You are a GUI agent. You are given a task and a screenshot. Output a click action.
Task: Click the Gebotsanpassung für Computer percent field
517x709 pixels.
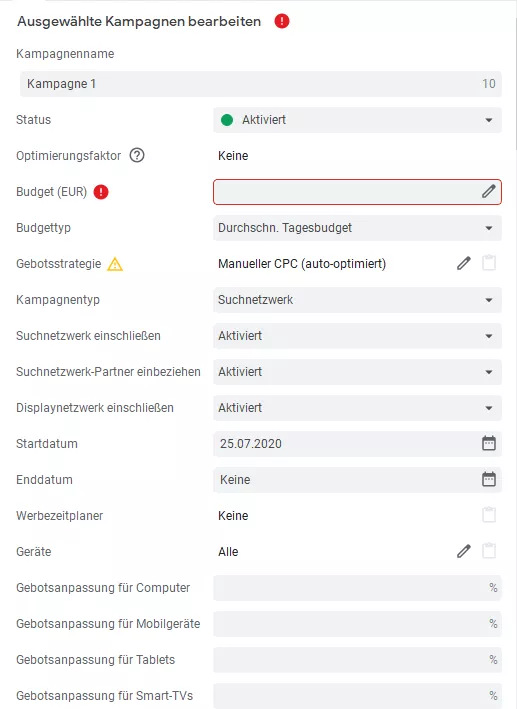coord(357,588)
